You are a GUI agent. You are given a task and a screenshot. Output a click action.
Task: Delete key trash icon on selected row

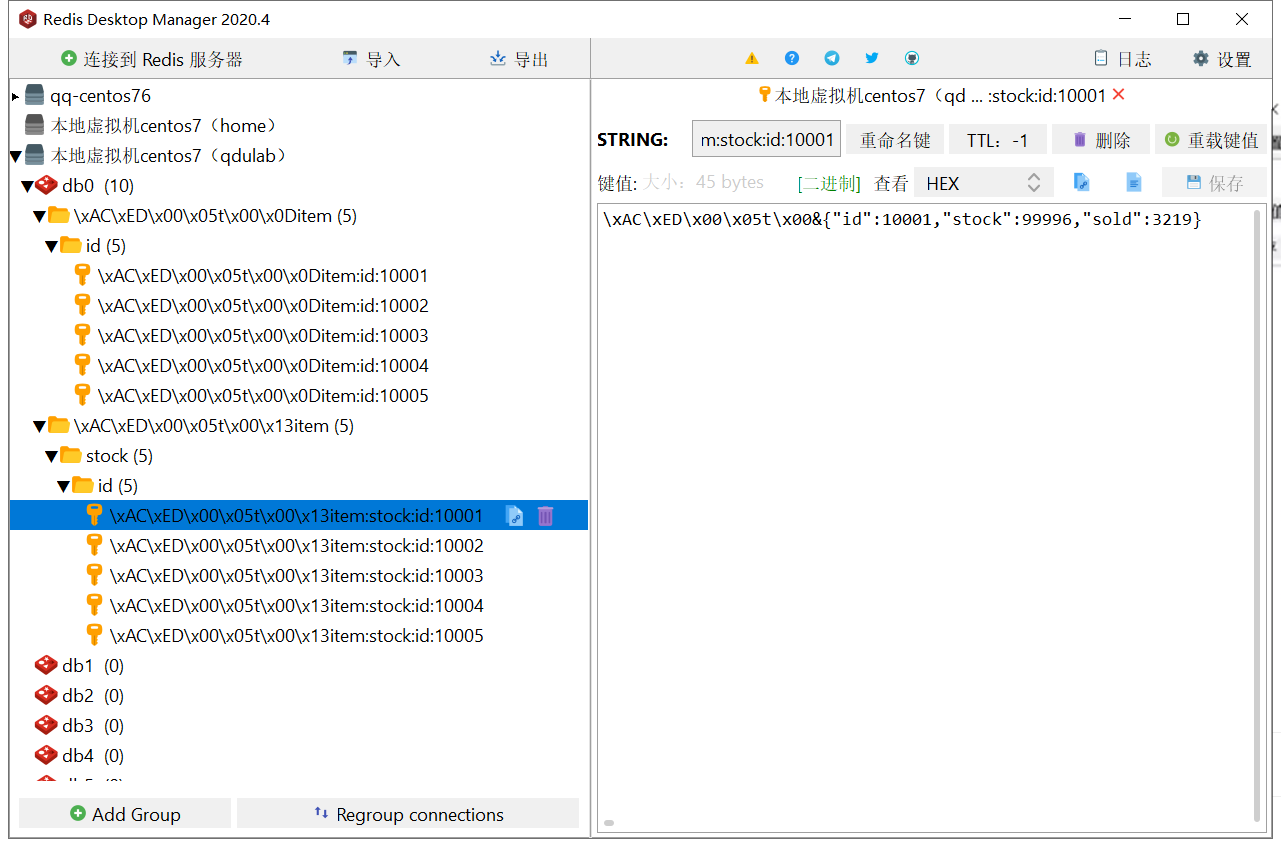pos(545,516)
